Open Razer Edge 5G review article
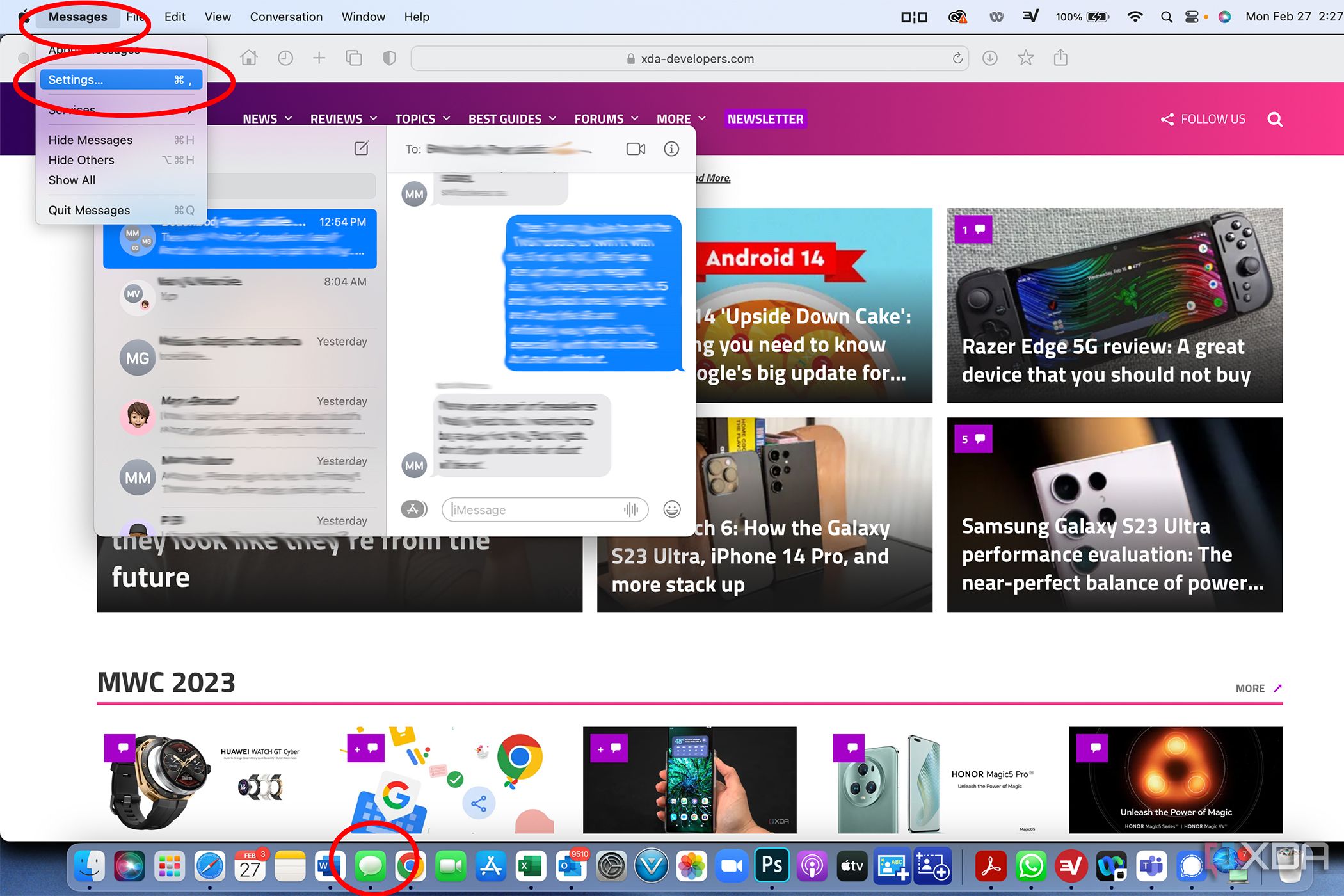The image size is (1344, 896). point(1115,305)
